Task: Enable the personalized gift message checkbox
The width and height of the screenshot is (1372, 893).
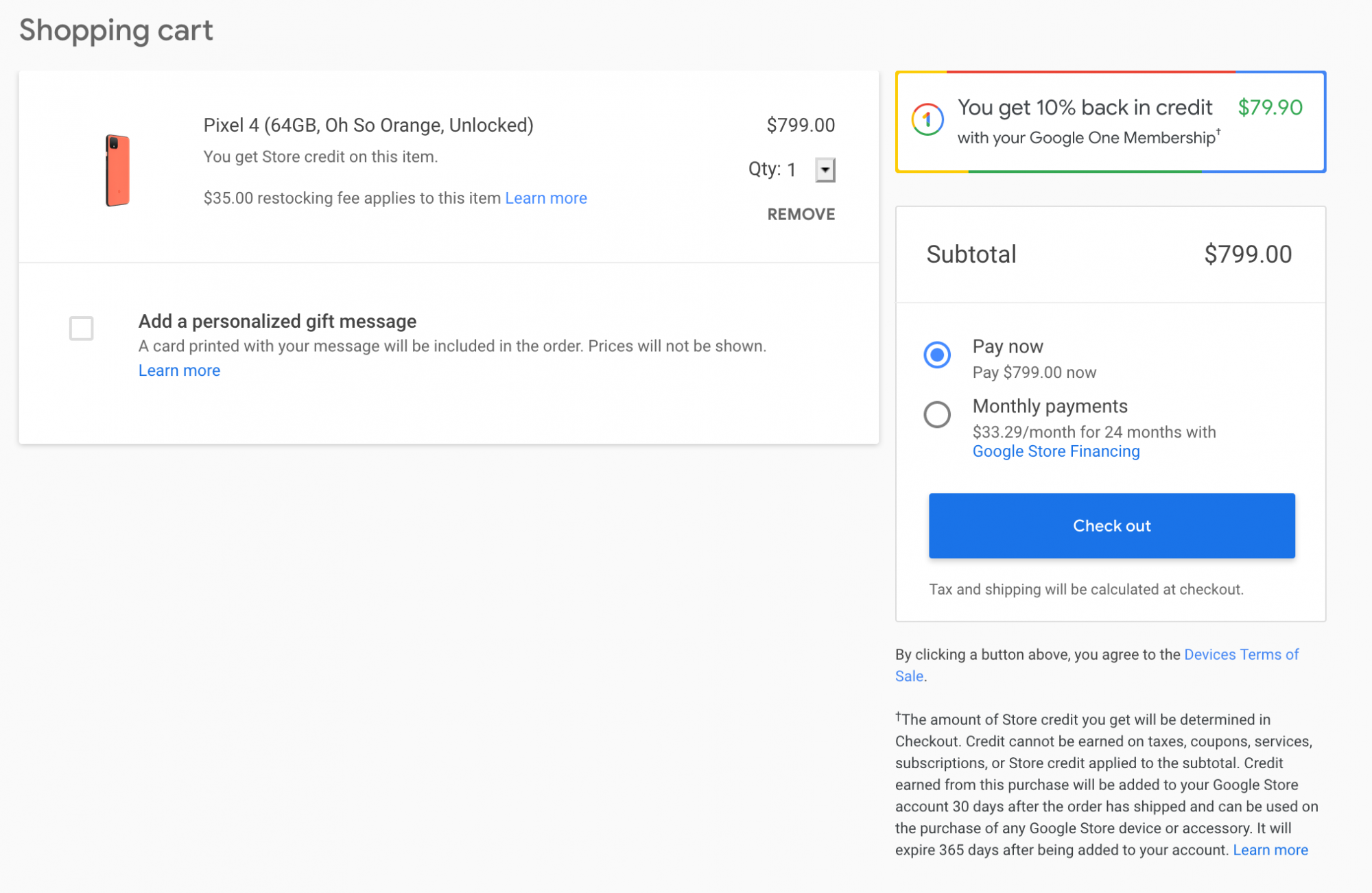Action: pos(82,329)
